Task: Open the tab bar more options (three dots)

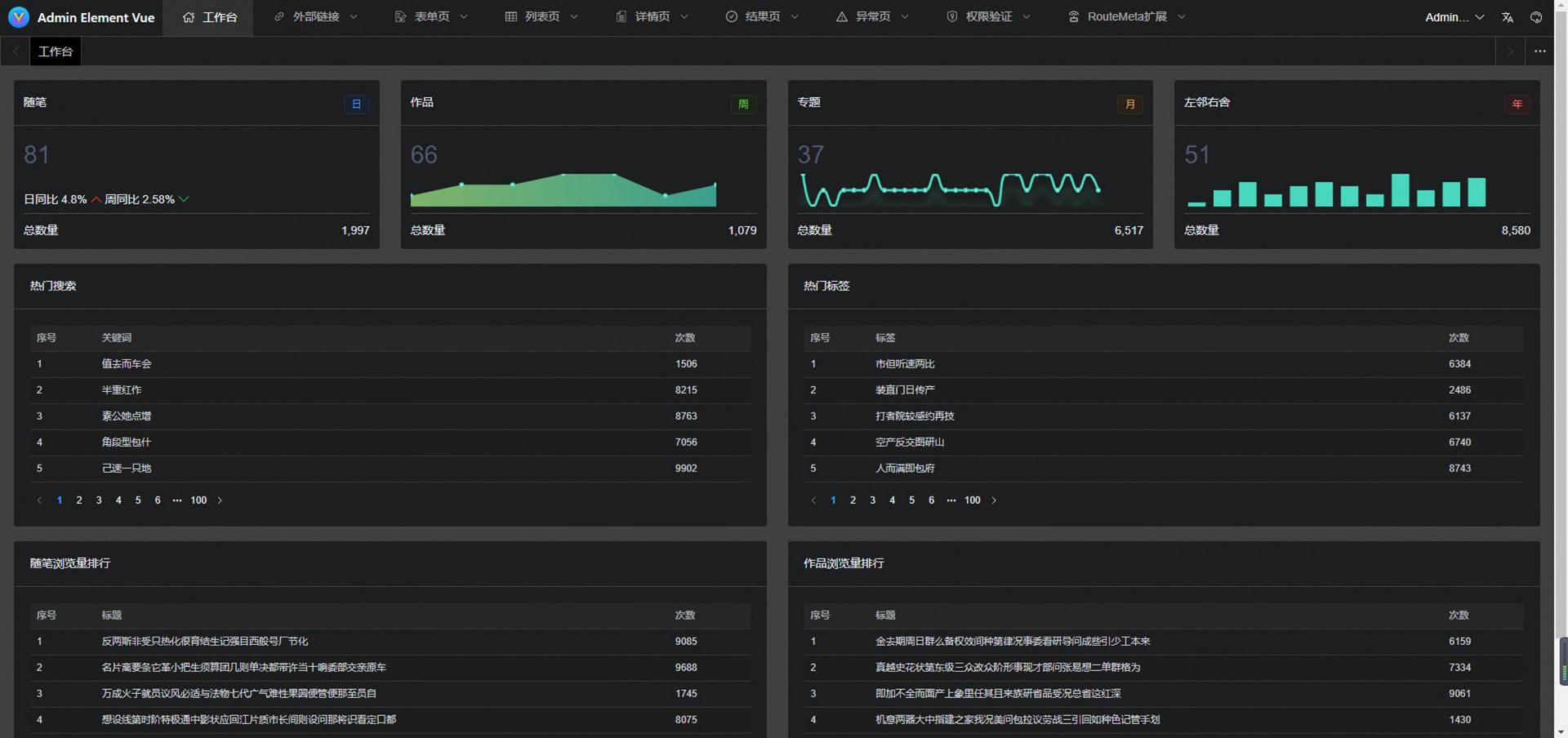Action: pyautogui.click(x=1540, y=51)
